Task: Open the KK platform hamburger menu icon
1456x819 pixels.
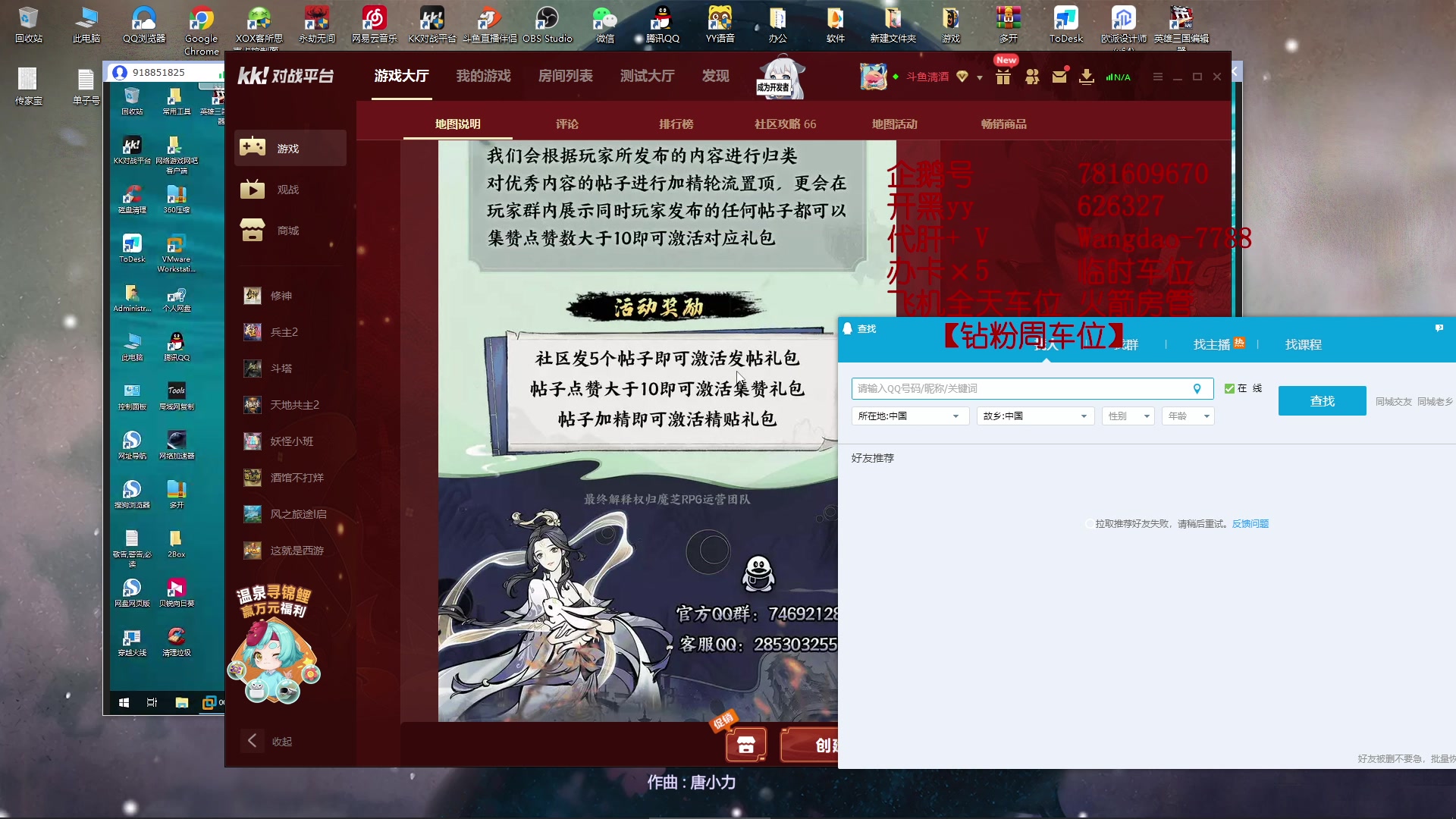Action: (x=1157, y=77)
